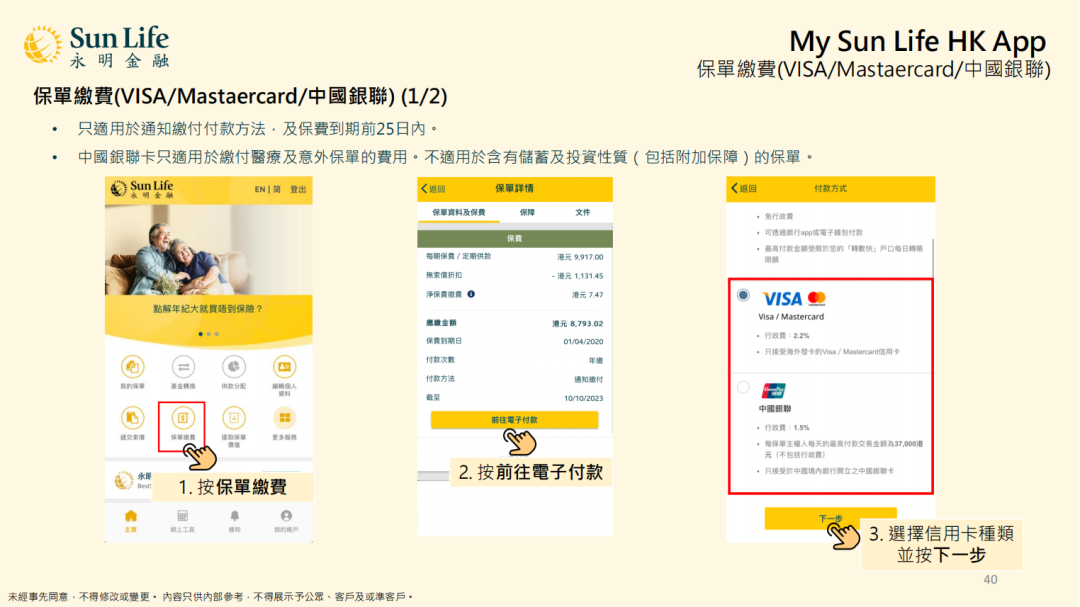Open the 提取保單價值 withdrawal icon
1080x607 pixels.
[x=233, y=418]
